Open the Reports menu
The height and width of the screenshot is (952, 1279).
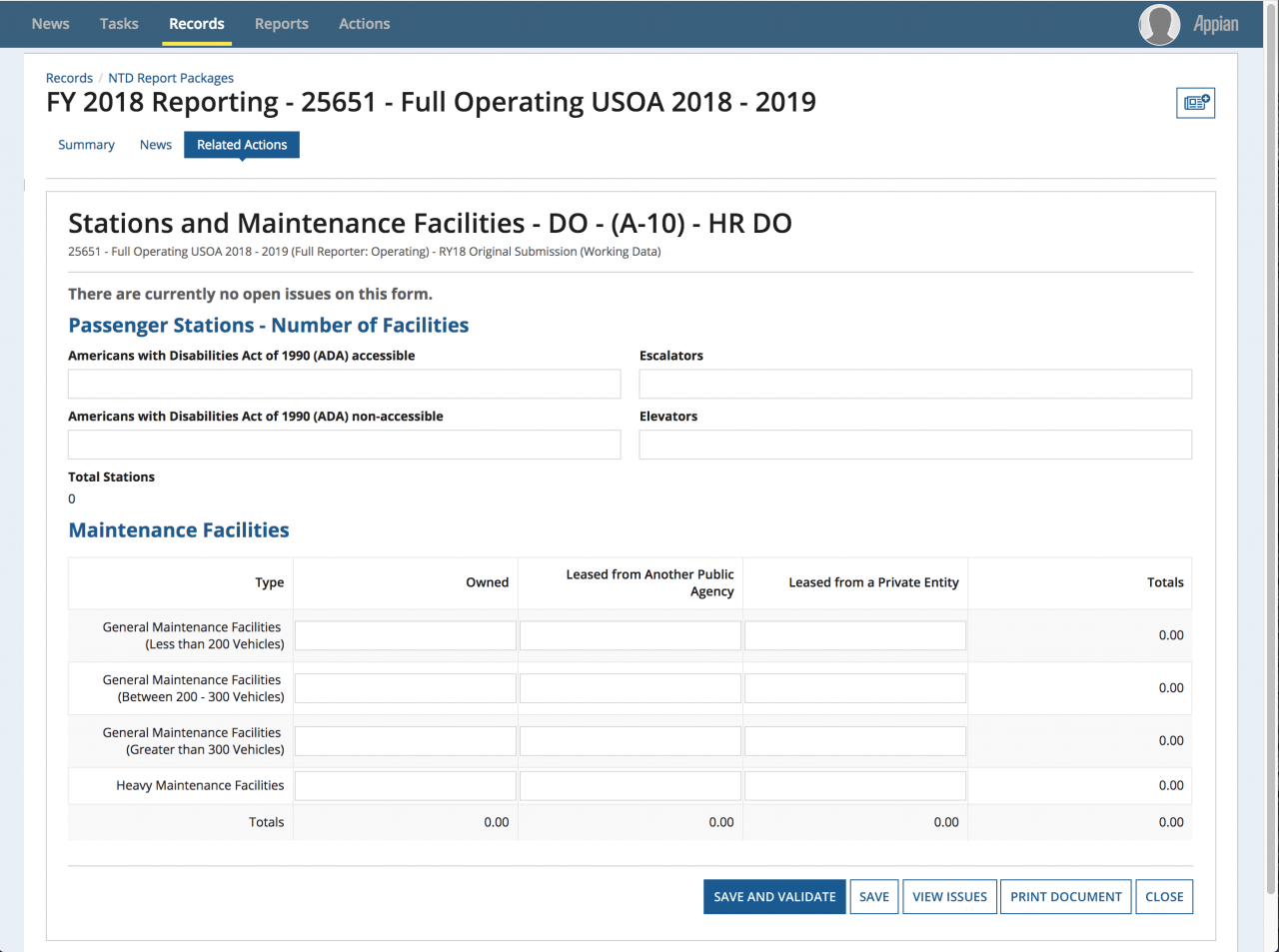[x=282, y=24]
